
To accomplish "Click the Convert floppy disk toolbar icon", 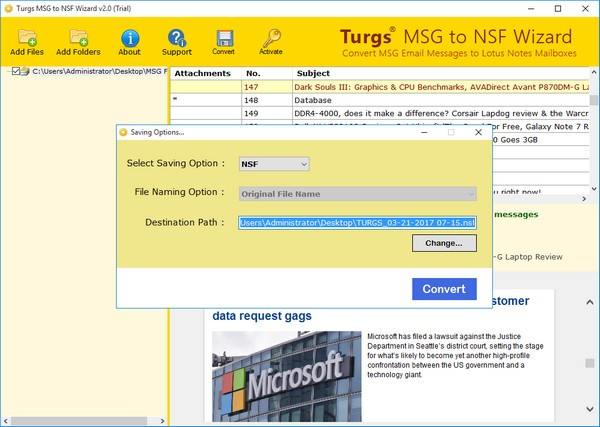I will click(x=224, y=37).
